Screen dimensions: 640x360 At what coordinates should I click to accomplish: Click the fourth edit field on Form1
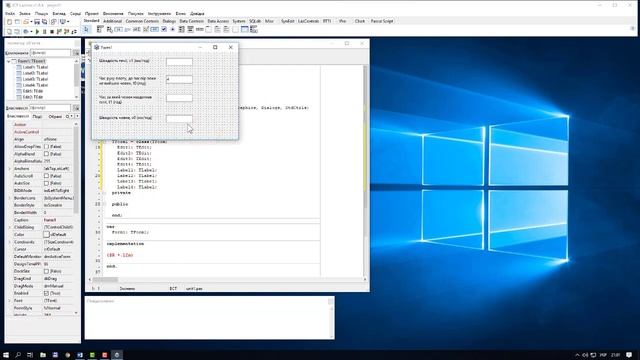coord(179,118)
